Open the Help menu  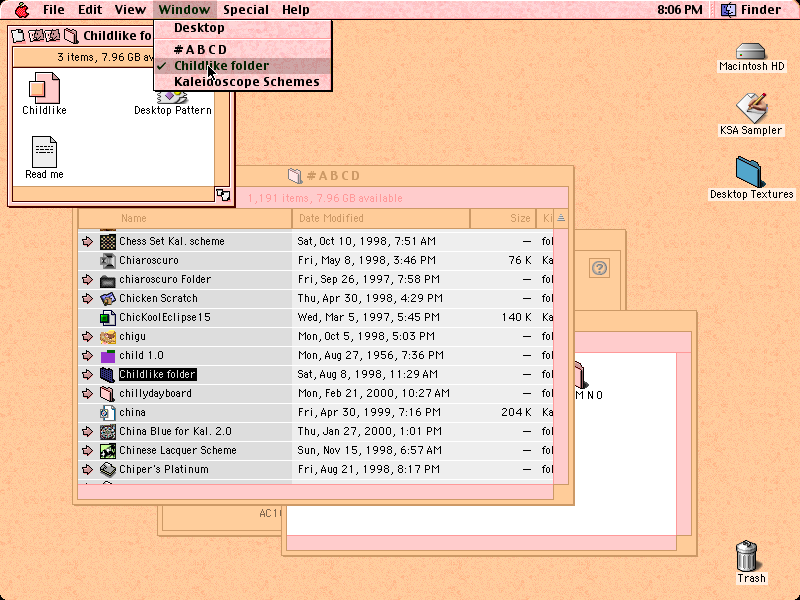tap(296, 10)
